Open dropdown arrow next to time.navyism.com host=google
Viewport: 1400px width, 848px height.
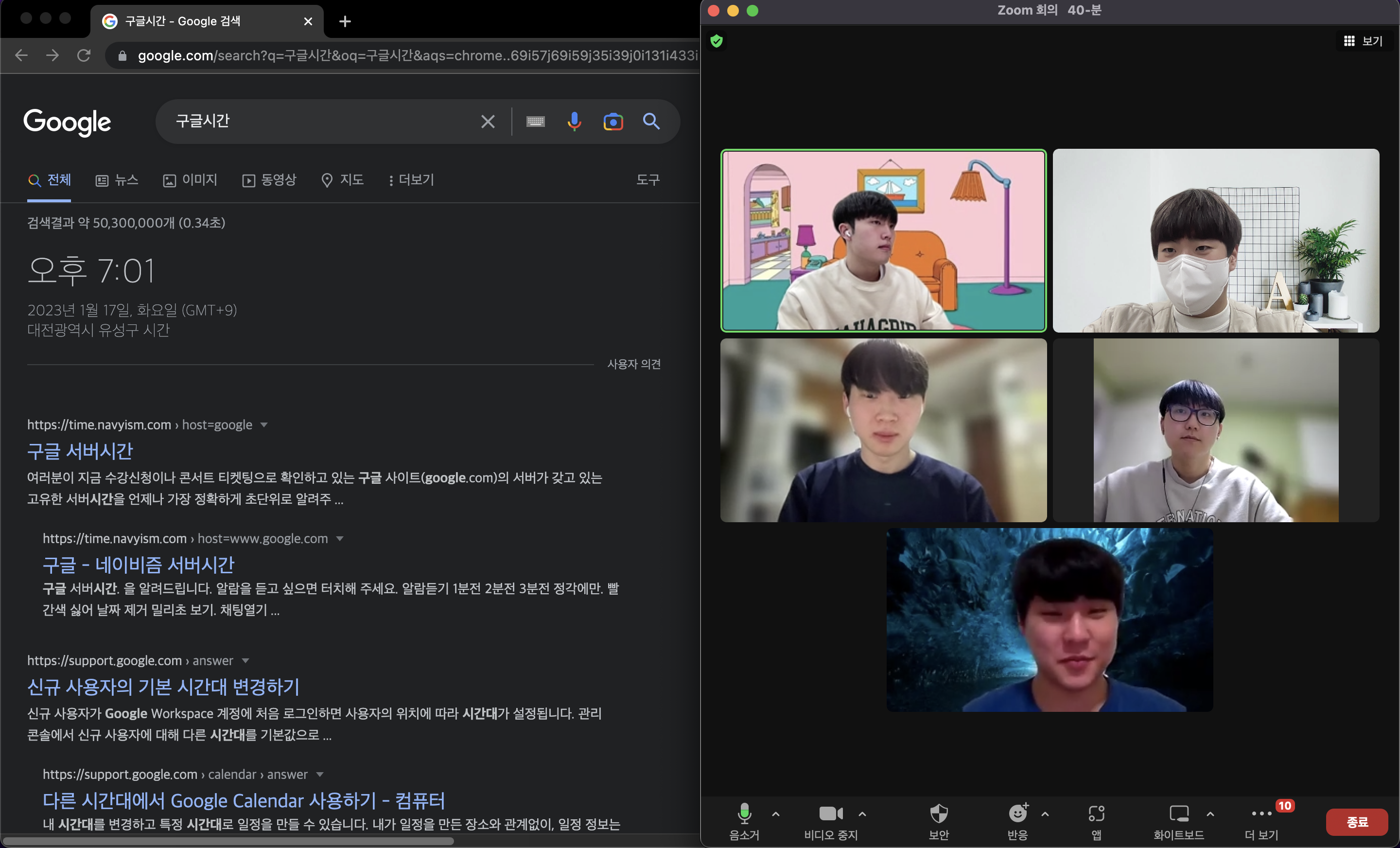click(263, 425)
